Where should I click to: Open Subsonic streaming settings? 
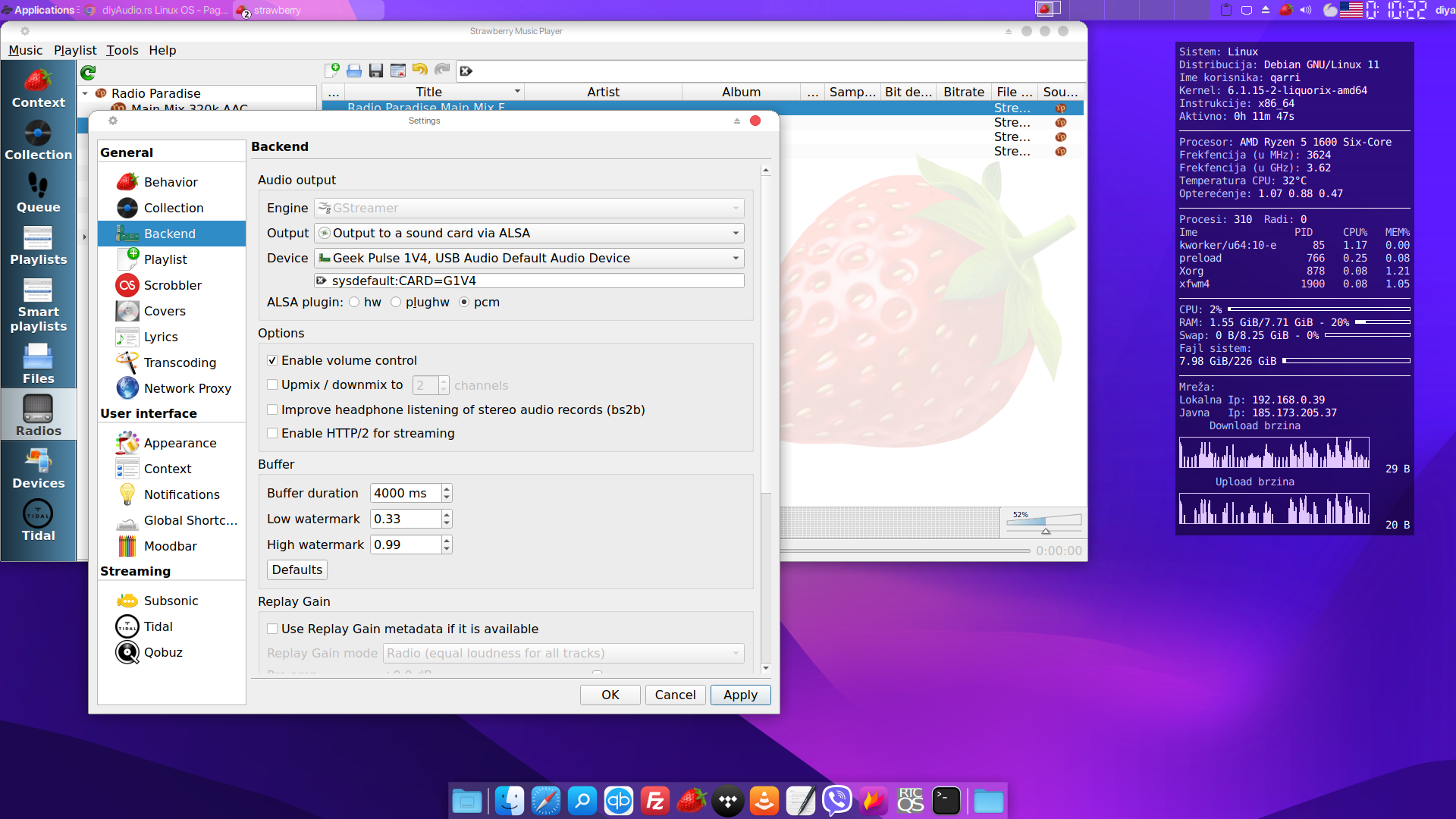(x=171, y=601)
